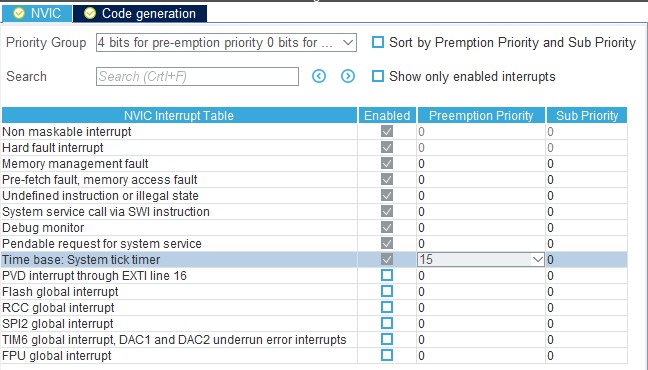This screenshot has width=648, height=370.
Task: Enable FPU global interrupt checkbox
Action: click(387, 356)
